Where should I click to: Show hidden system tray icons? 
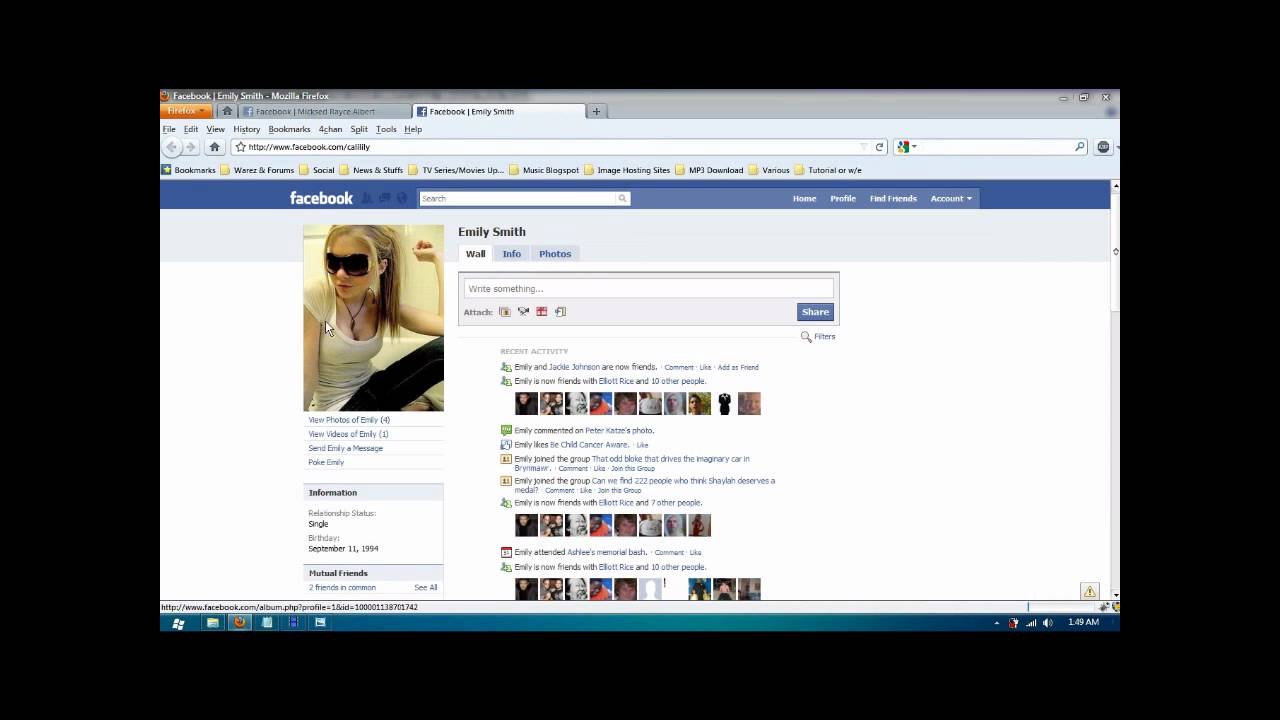[996, 623]
